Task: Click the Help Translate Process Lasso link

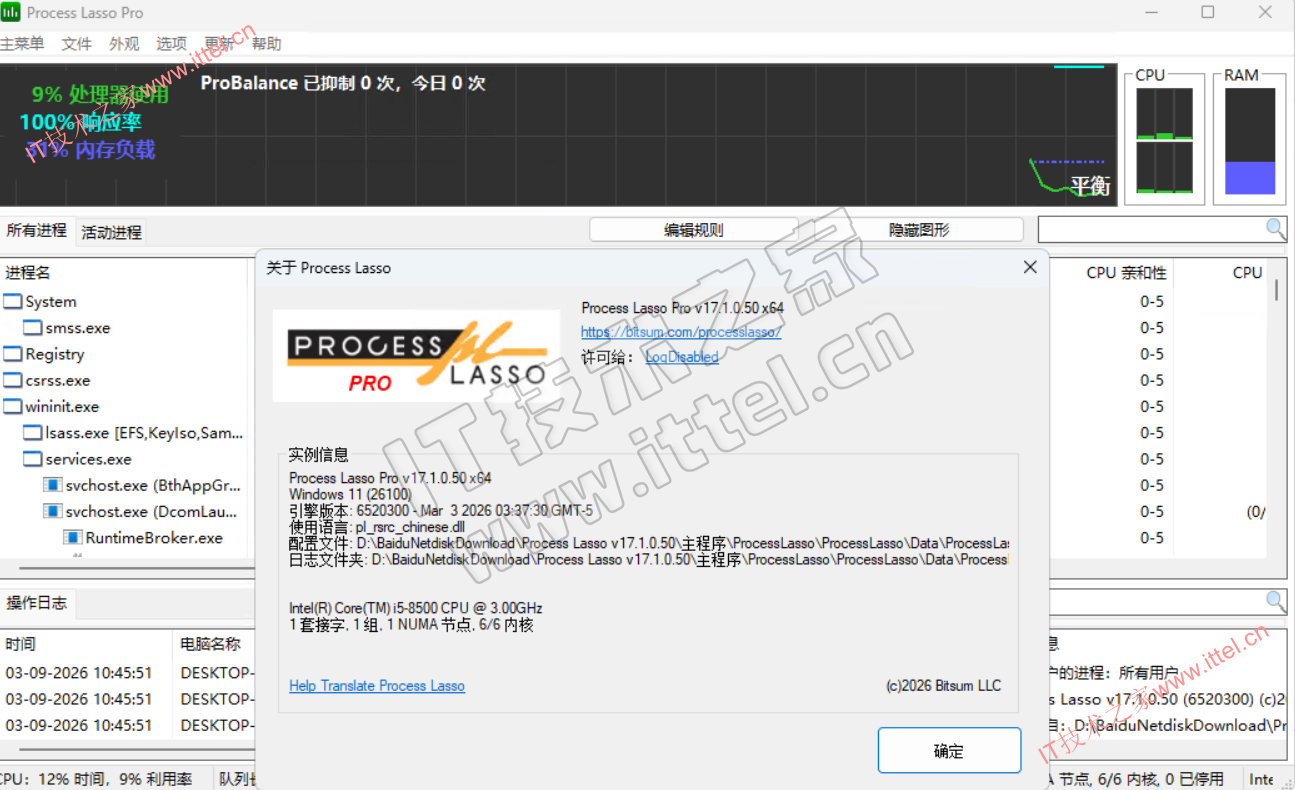Action: click(x=376, y=686)
